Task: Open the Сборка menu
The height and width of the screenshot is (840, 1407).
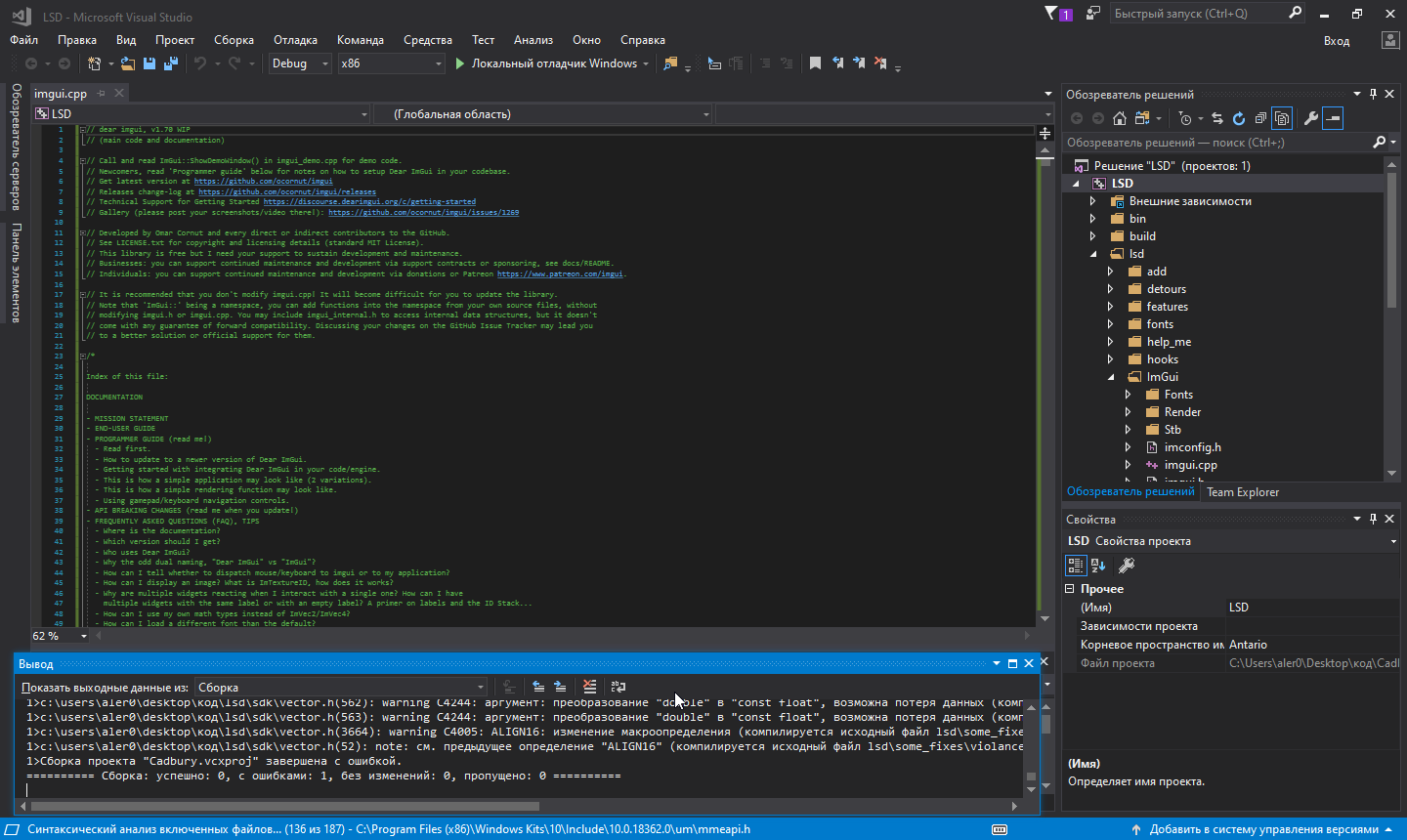Action: pos(234,40)
